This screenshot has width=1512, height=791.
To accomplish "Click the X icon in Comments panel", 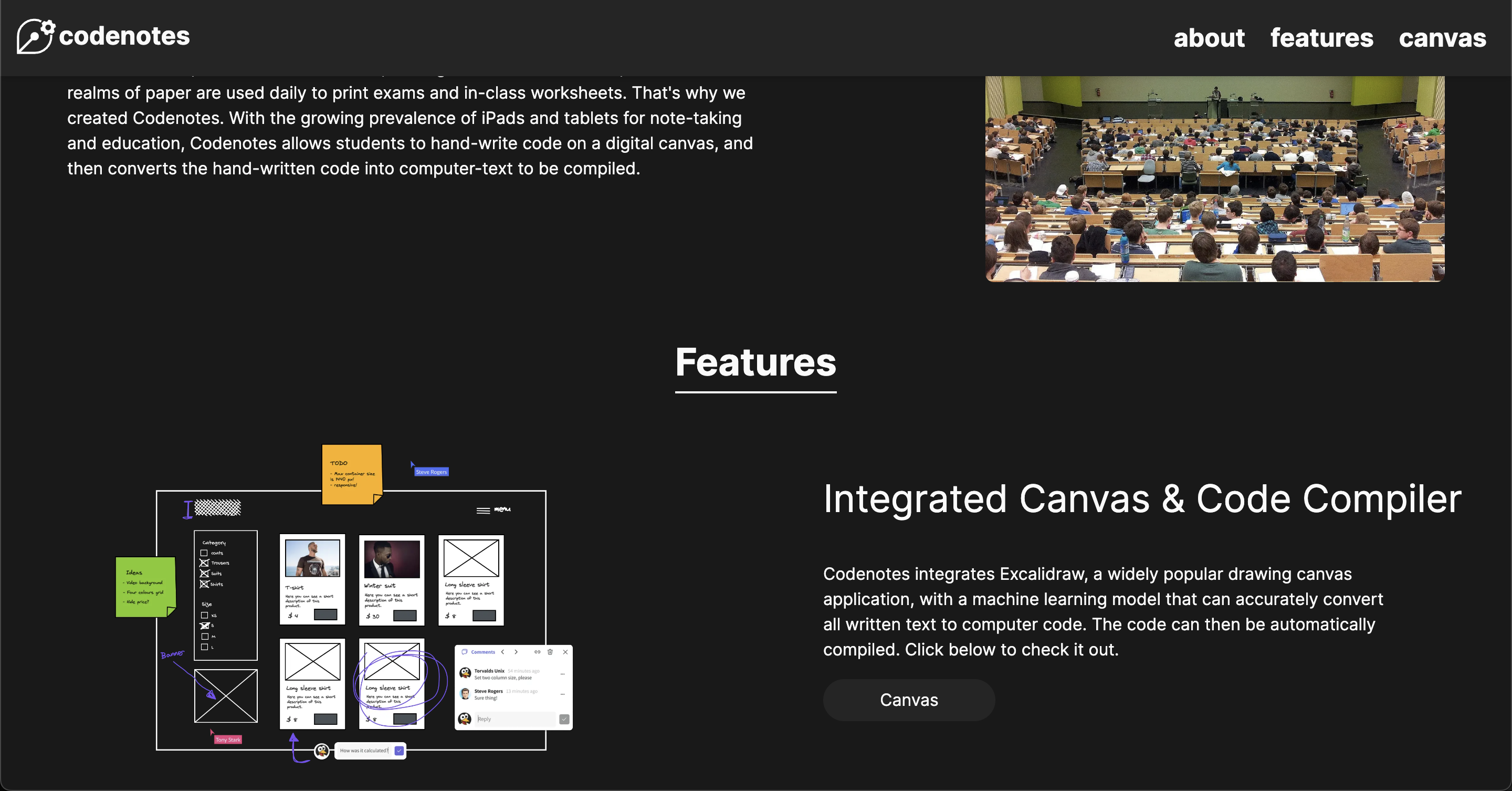I will (565, 652).
